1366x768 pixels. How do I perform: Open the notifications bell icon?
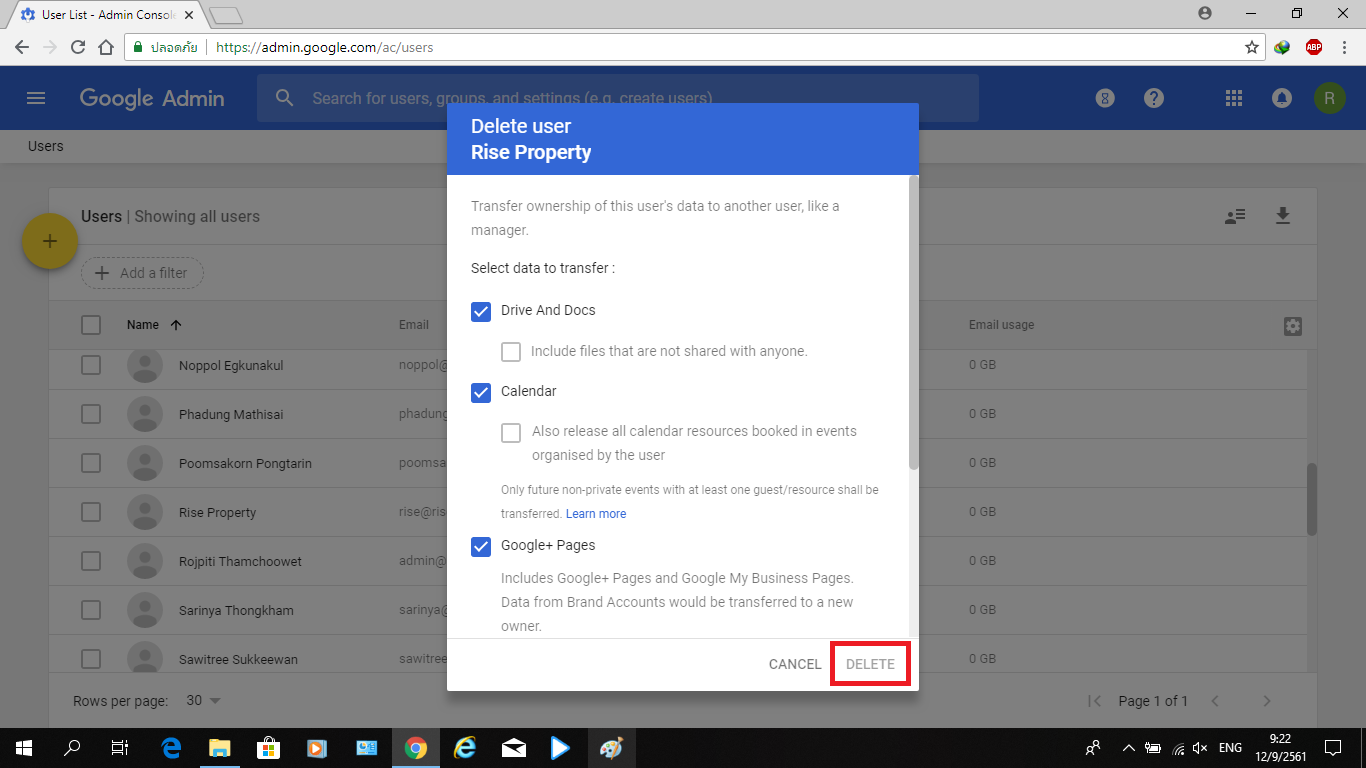(1281, 98)
